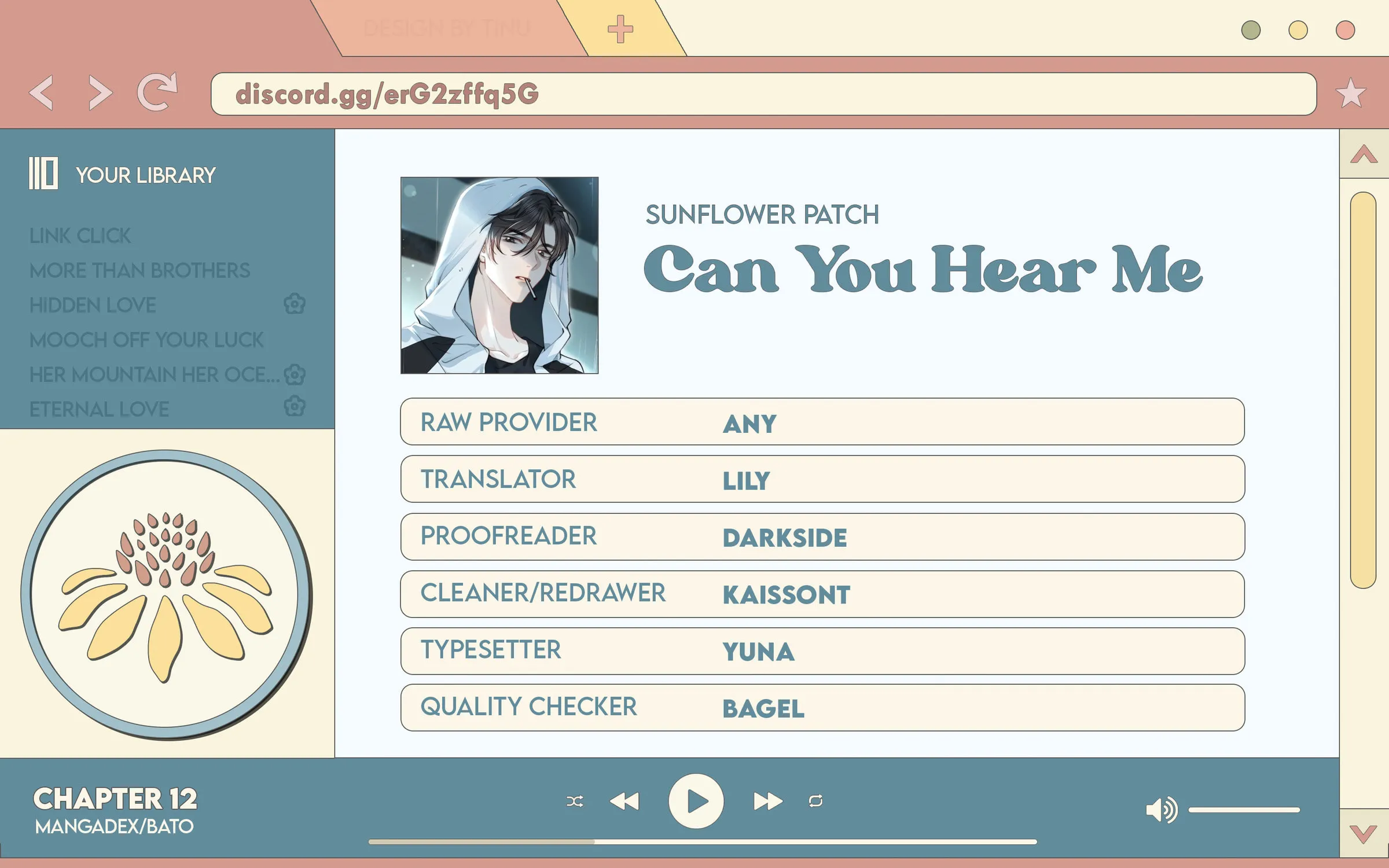Image resolution: width=1389 pixels, height=868 pixels.
Task: Click the scroll up arrow
Action: (1364, 154)
